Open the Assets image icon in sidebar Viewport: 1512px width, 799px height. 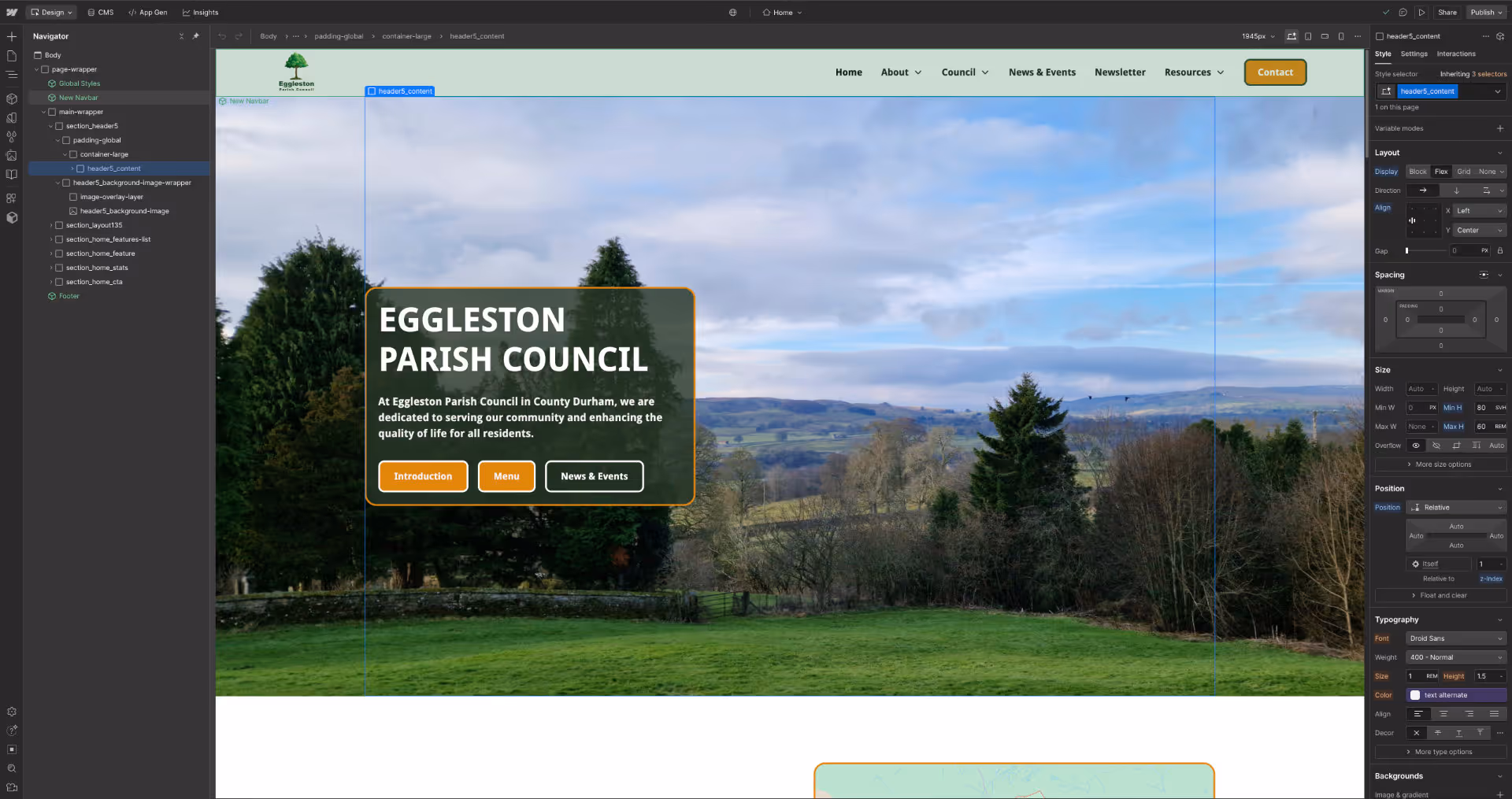click(x=11, y=156)
